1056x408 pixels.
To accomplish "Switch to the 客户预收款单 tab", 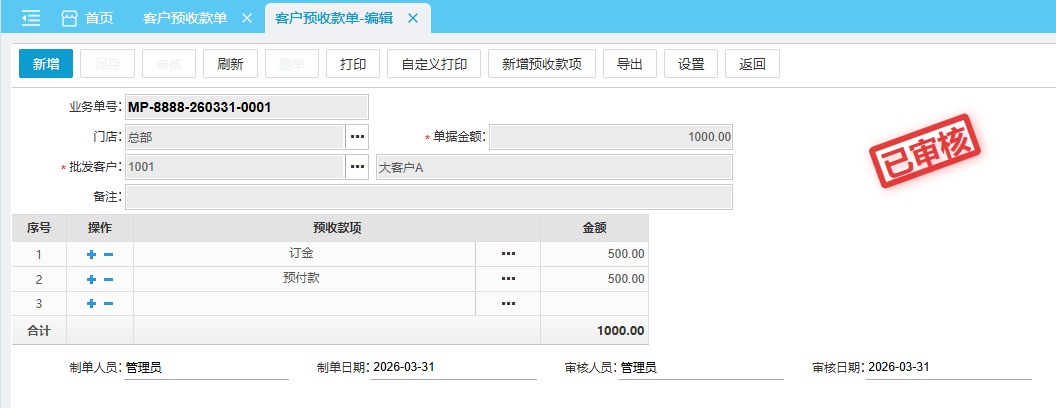I will click(x=185, y=18).
